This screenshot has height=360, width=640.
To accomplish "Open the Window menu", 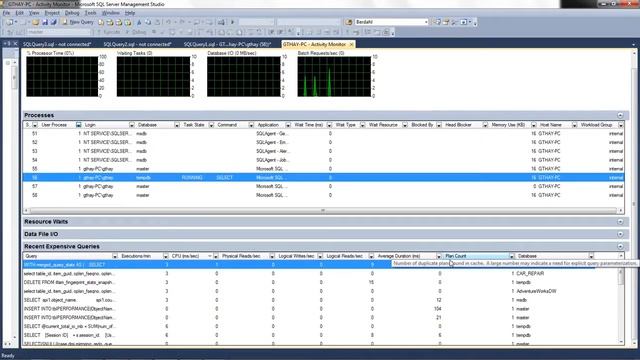I will 111,13.
